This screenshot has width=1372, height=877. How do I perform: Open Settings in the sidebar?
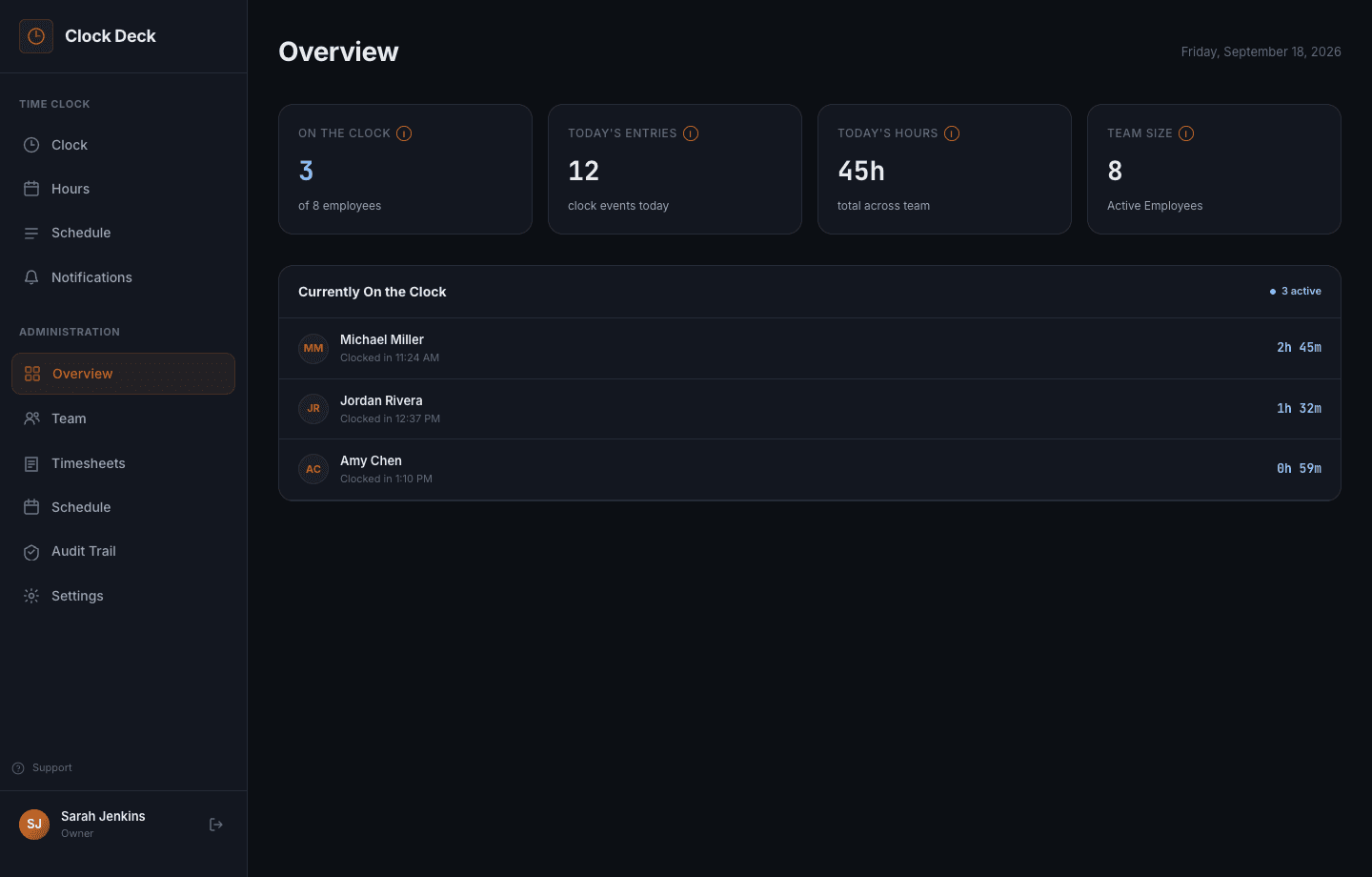(123, 596)
